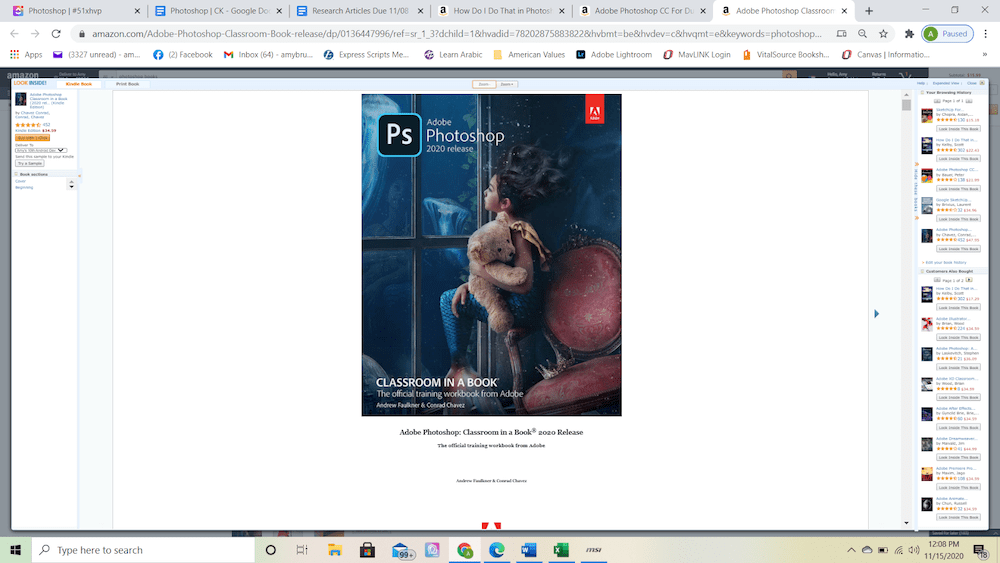Switch to 'Adobe Photoshop CC For Dummies' tab
Image resolution: width=1000 pixels, height=563 pixels.
643,11
